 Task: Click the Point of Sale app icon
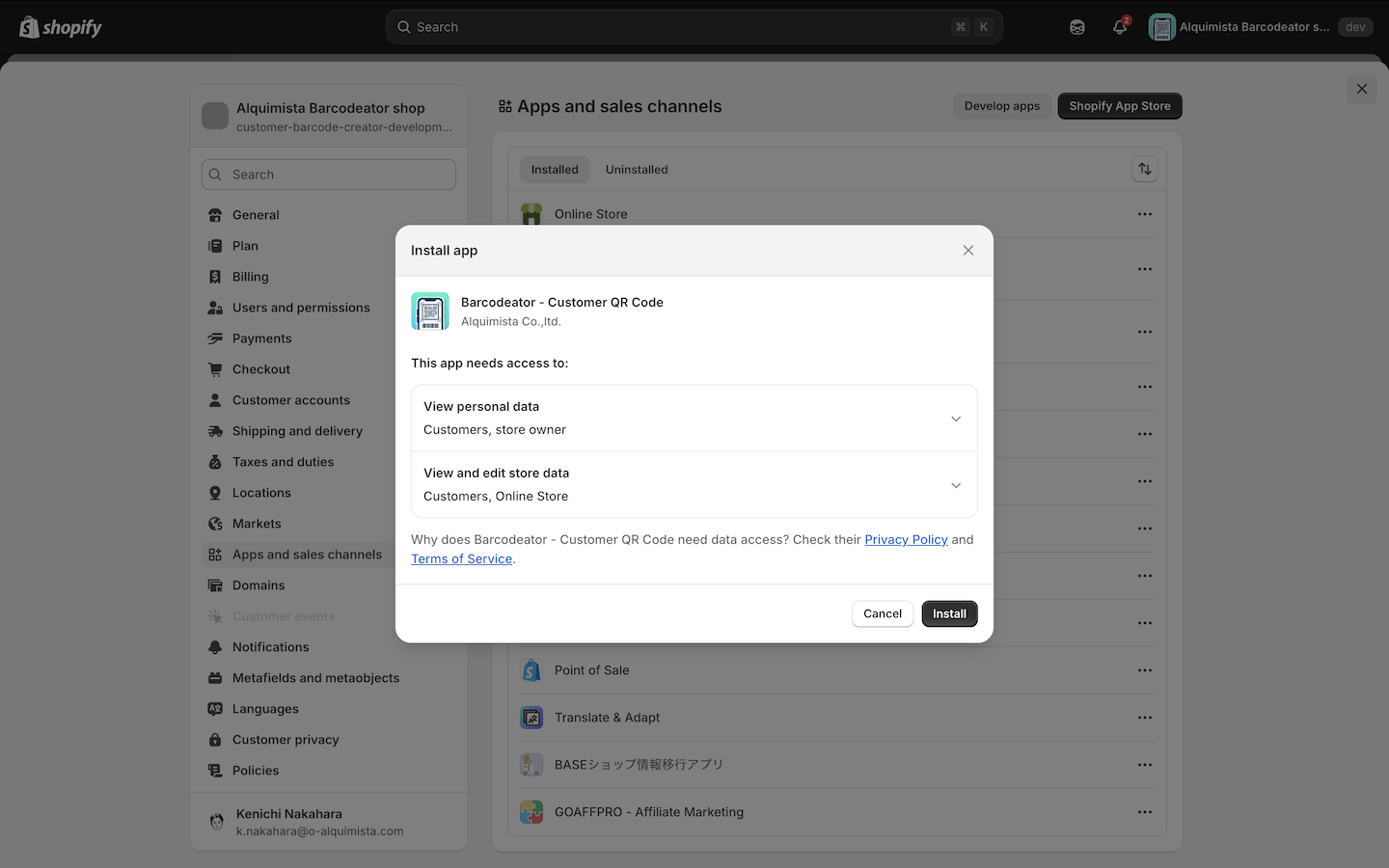click(x=531, y=670)
